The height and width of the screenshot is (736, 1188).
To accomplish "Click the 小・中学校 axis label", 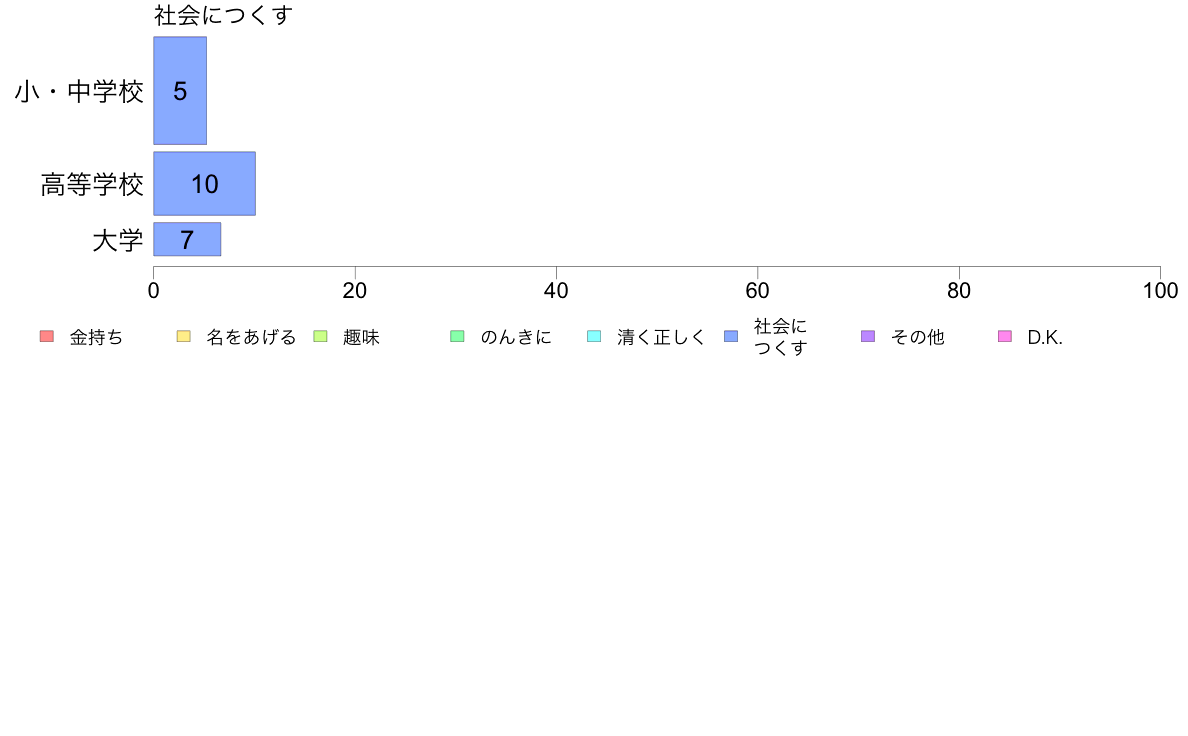I will [x=79, y=92].
